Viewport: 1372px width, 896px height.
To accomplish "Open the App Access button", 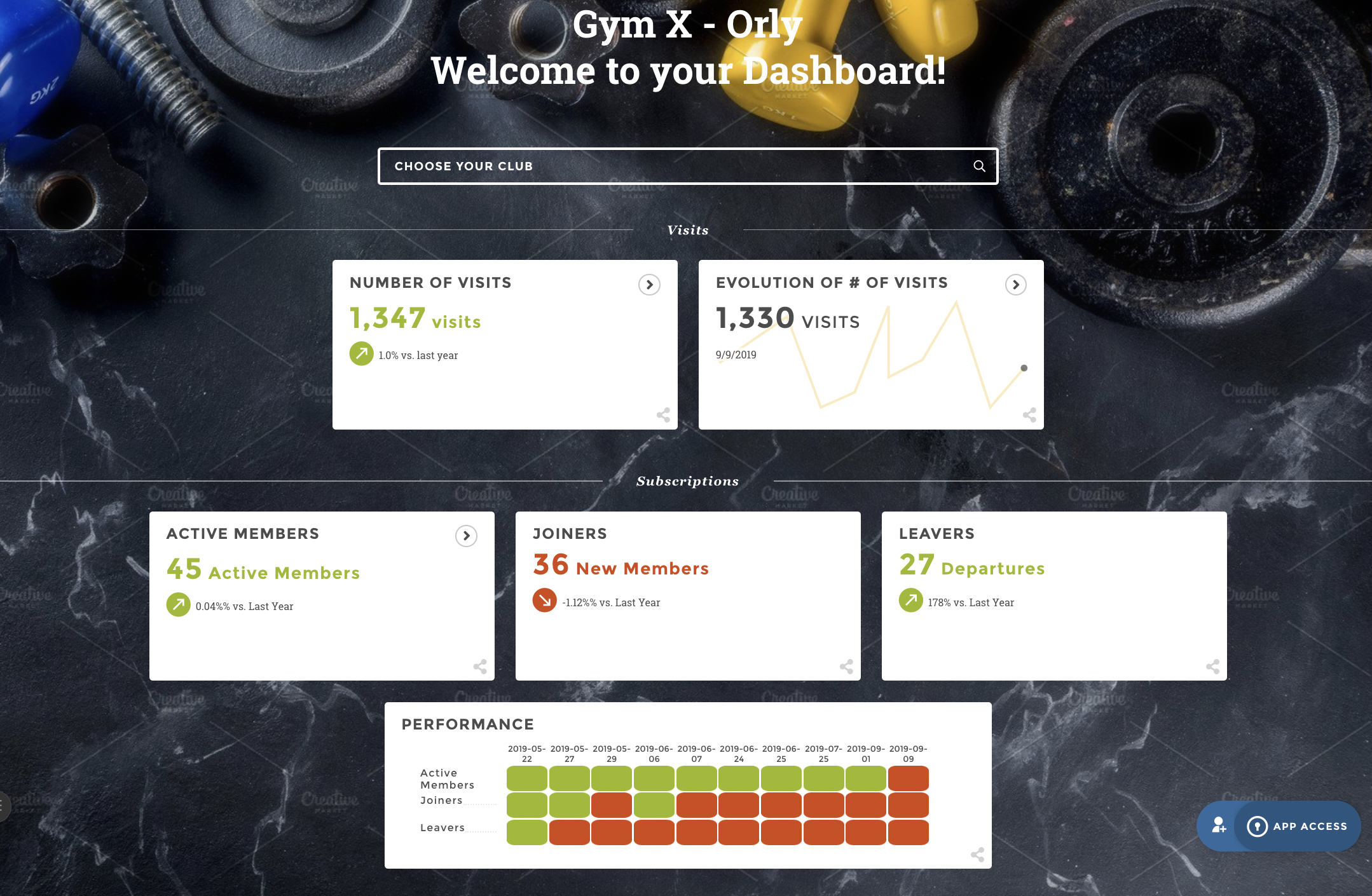I will 1298,826.
